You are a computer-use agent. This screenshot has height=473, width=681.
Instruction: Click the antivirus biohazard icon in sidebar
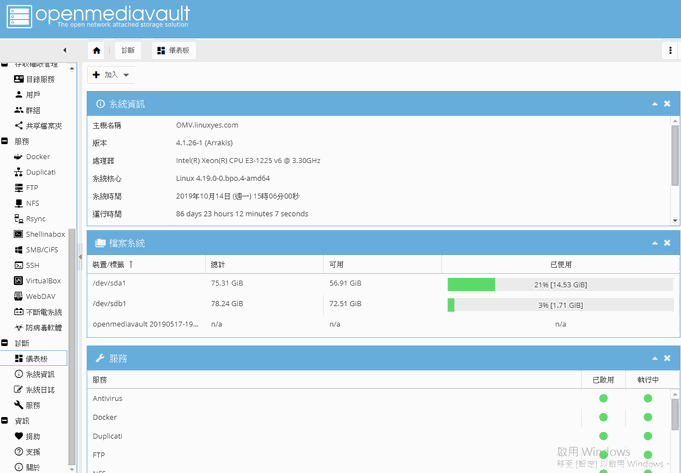19,327
